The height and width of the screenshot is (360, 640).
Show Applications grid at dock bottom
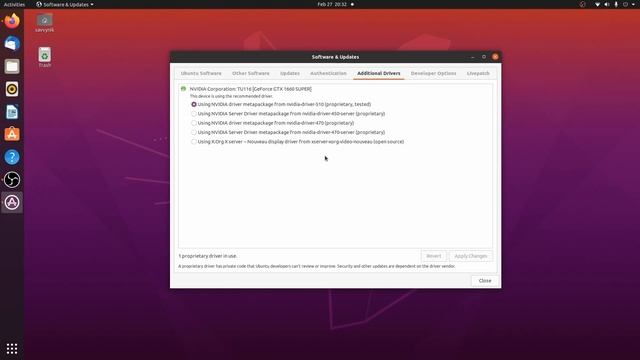tap(12, 348)
